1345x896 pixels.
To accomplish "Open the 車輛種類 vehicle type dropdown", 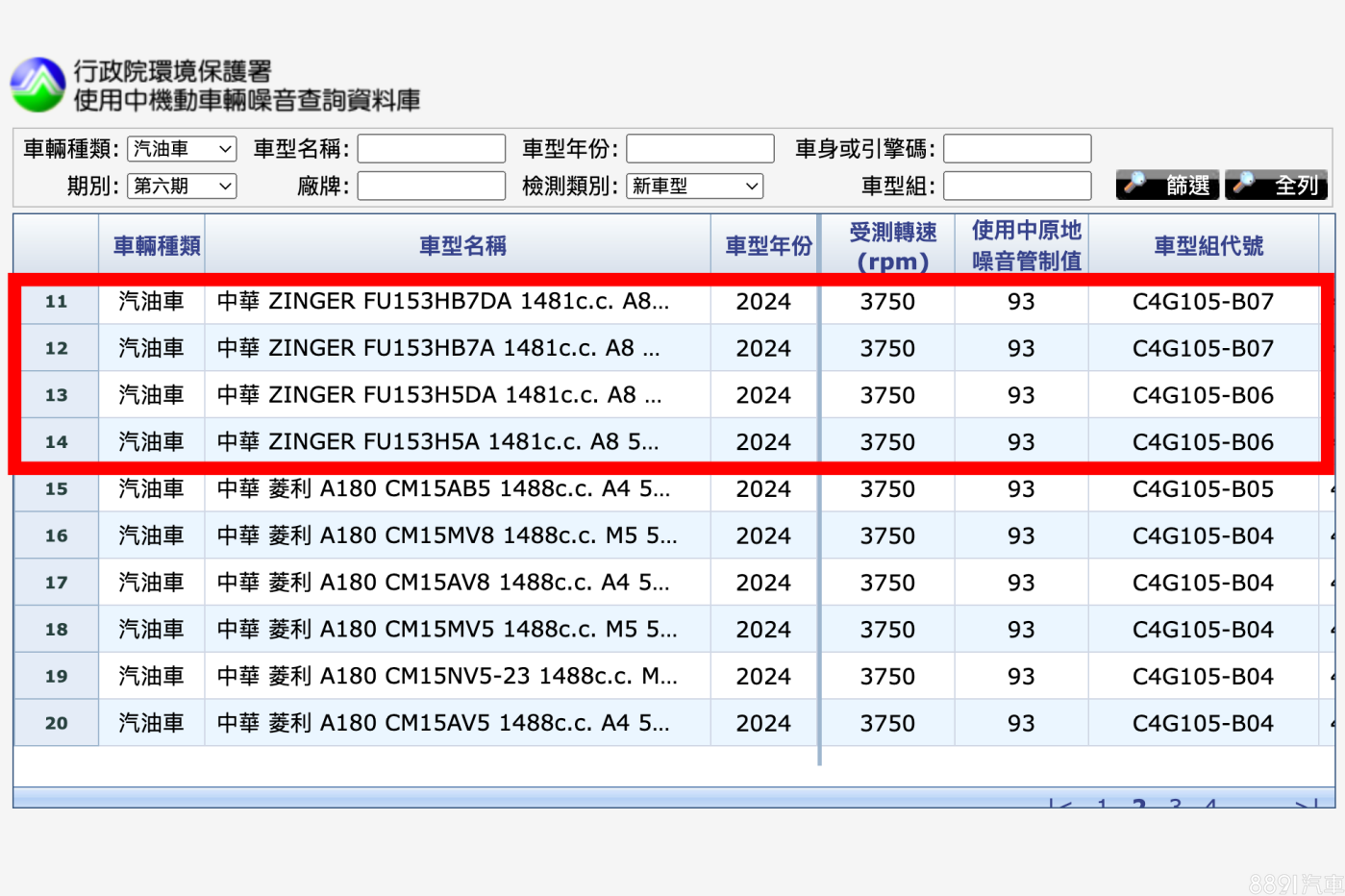I will click(182, 149).
